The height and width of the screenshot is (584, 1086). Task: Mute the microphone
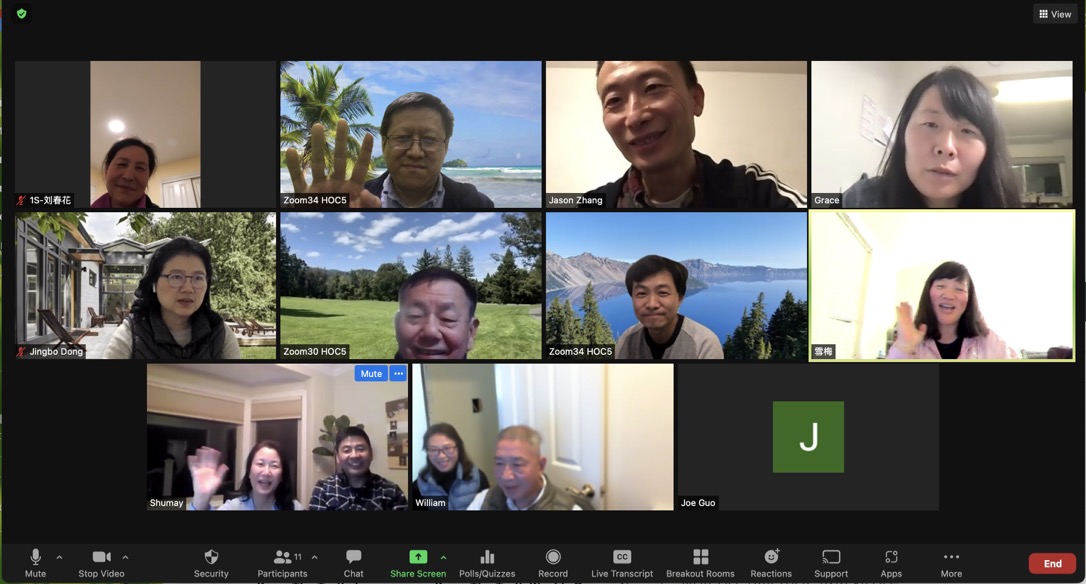pyautogui.click(x=35, y=558)
